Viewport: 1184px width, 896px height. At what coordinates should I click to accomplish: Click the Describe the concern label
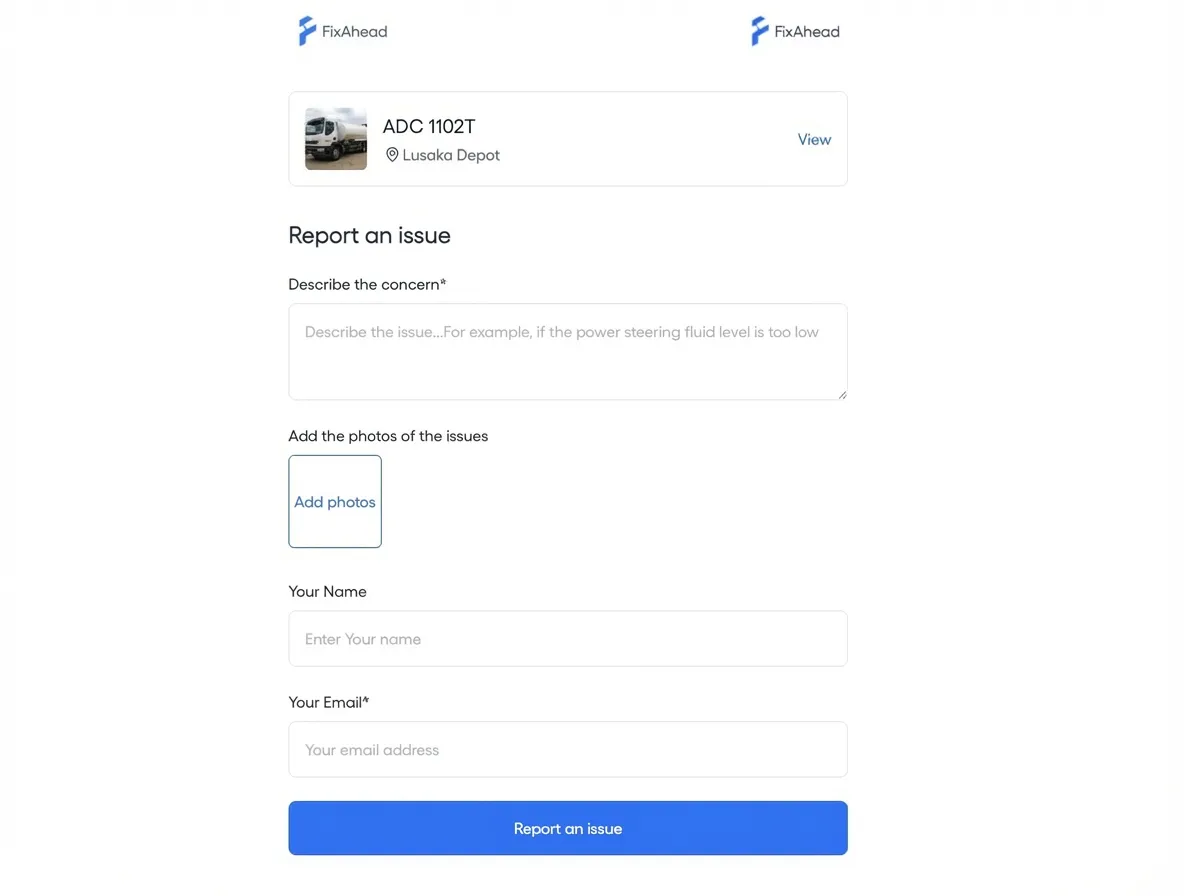pos(367,284)
